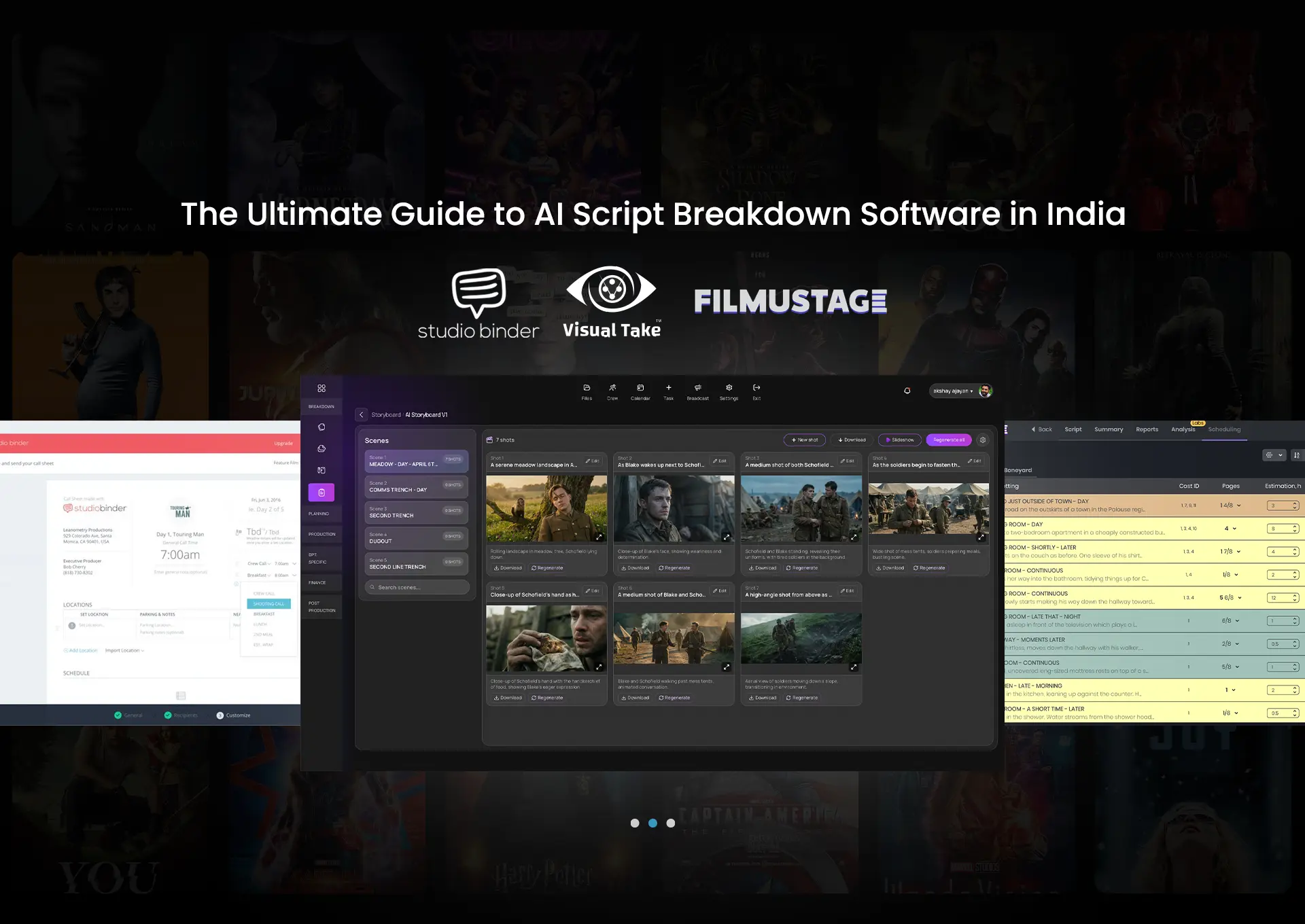The width and height of the screenshot is (1305, 924).
Task: Open the 2/8 pages dropdown
Action: pyautogui.click(x=1231, y=644)
